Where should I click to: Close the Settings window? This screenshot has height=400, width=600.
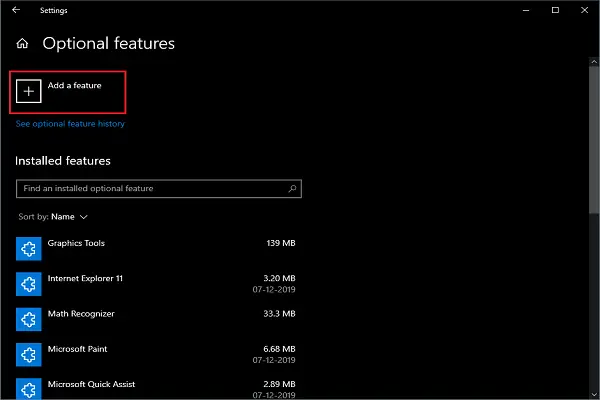pyautogui.click(x=584, y=10)
